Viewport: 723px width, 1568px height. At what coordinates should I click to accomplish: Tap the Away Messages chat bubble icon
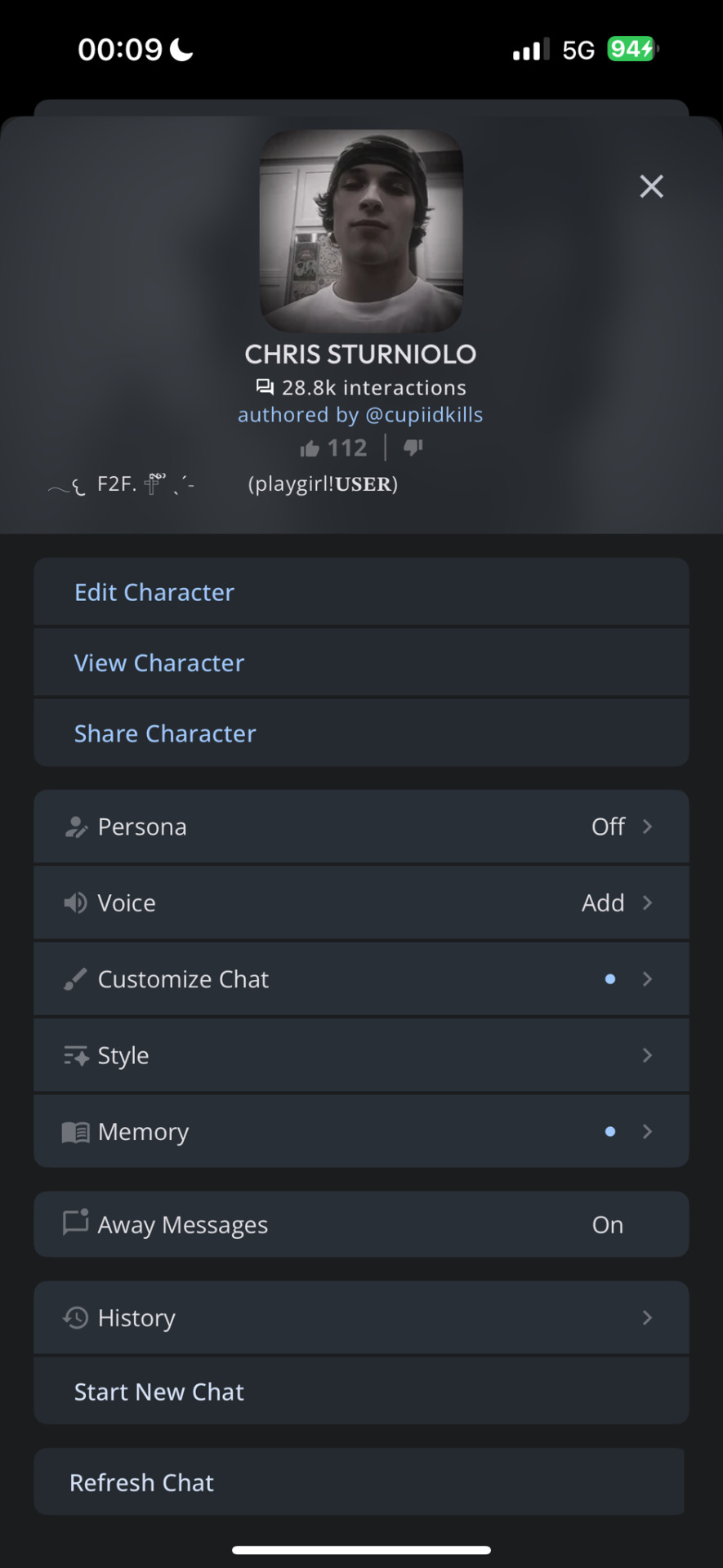pos(75,1223)
